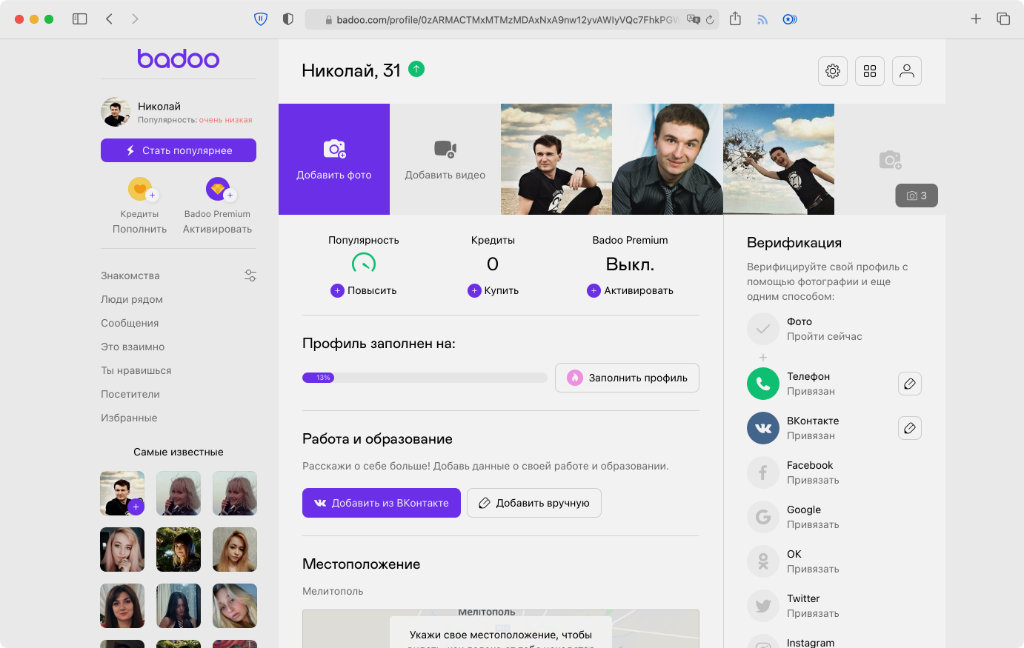Click the Стать популярнее button
The image size is (1024, 648).
178,150
